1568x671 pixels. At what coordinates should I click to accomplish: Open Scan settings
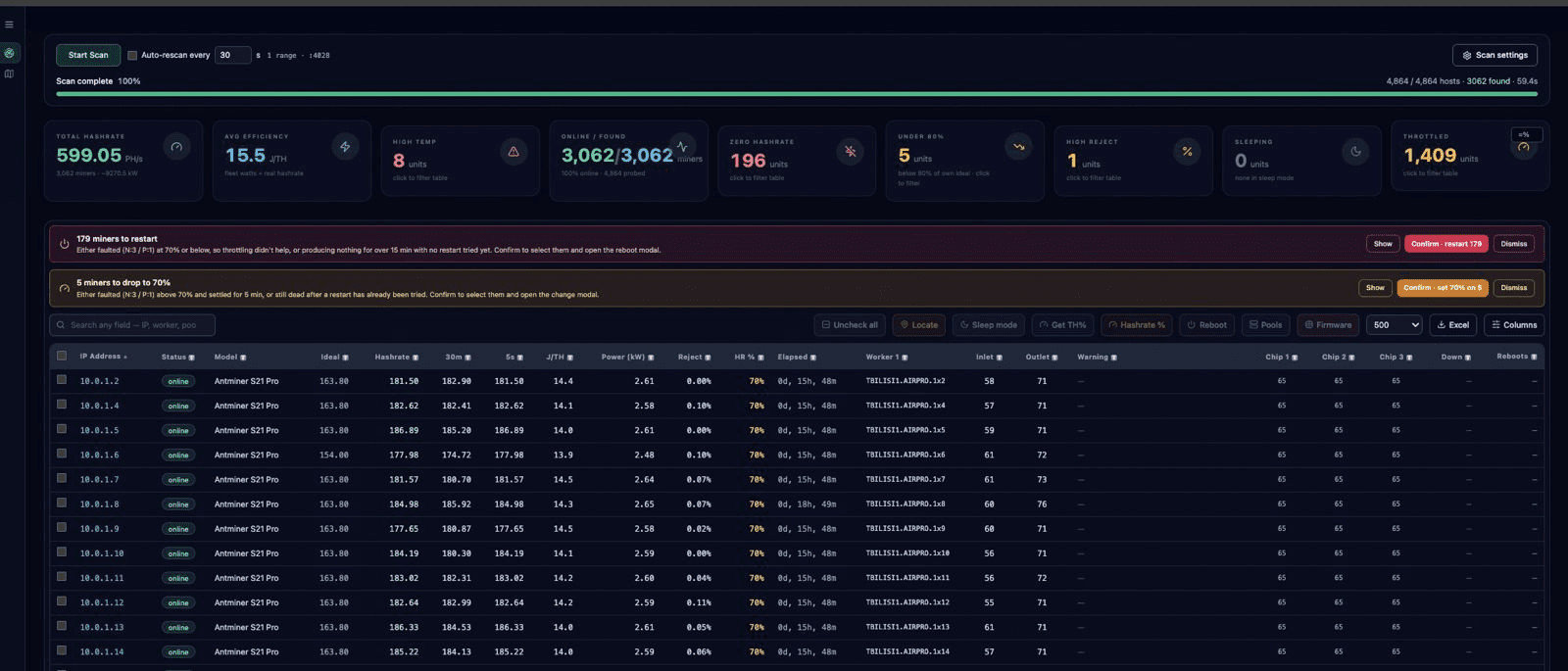(x=1494, y=55)
